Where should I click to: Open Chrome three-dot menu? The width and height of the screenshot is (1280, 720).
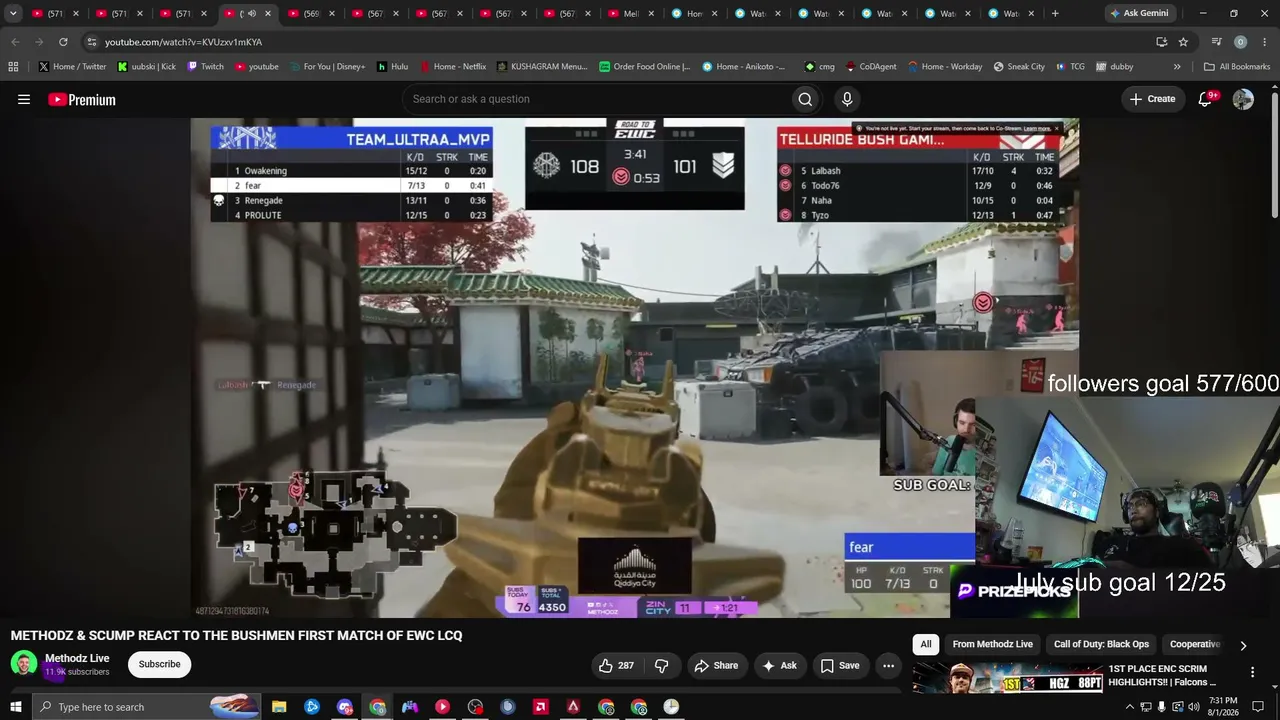1264,42
